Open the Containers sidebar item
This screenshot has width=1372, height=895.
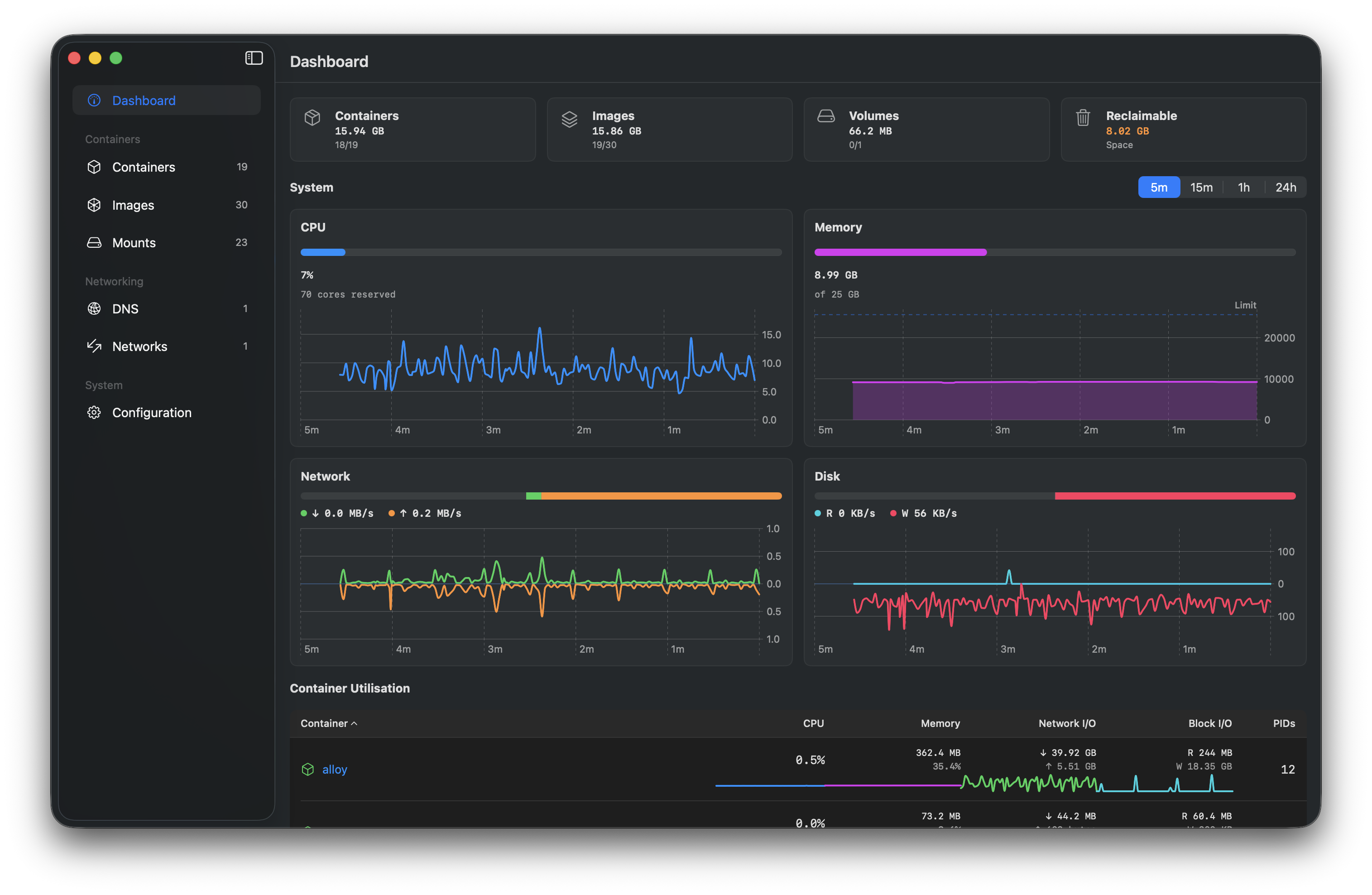click(167, 167)
